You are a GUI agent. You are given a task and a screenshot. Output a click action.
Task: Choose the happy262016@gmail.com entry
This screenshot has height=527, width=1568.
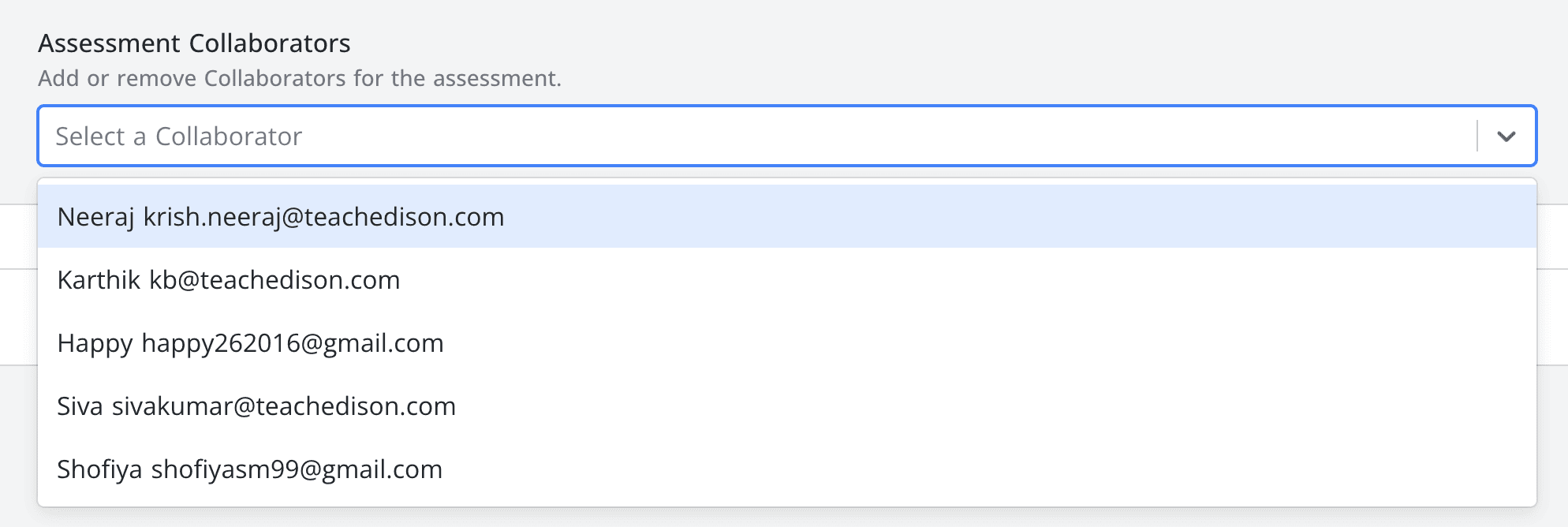pos(293,343)
